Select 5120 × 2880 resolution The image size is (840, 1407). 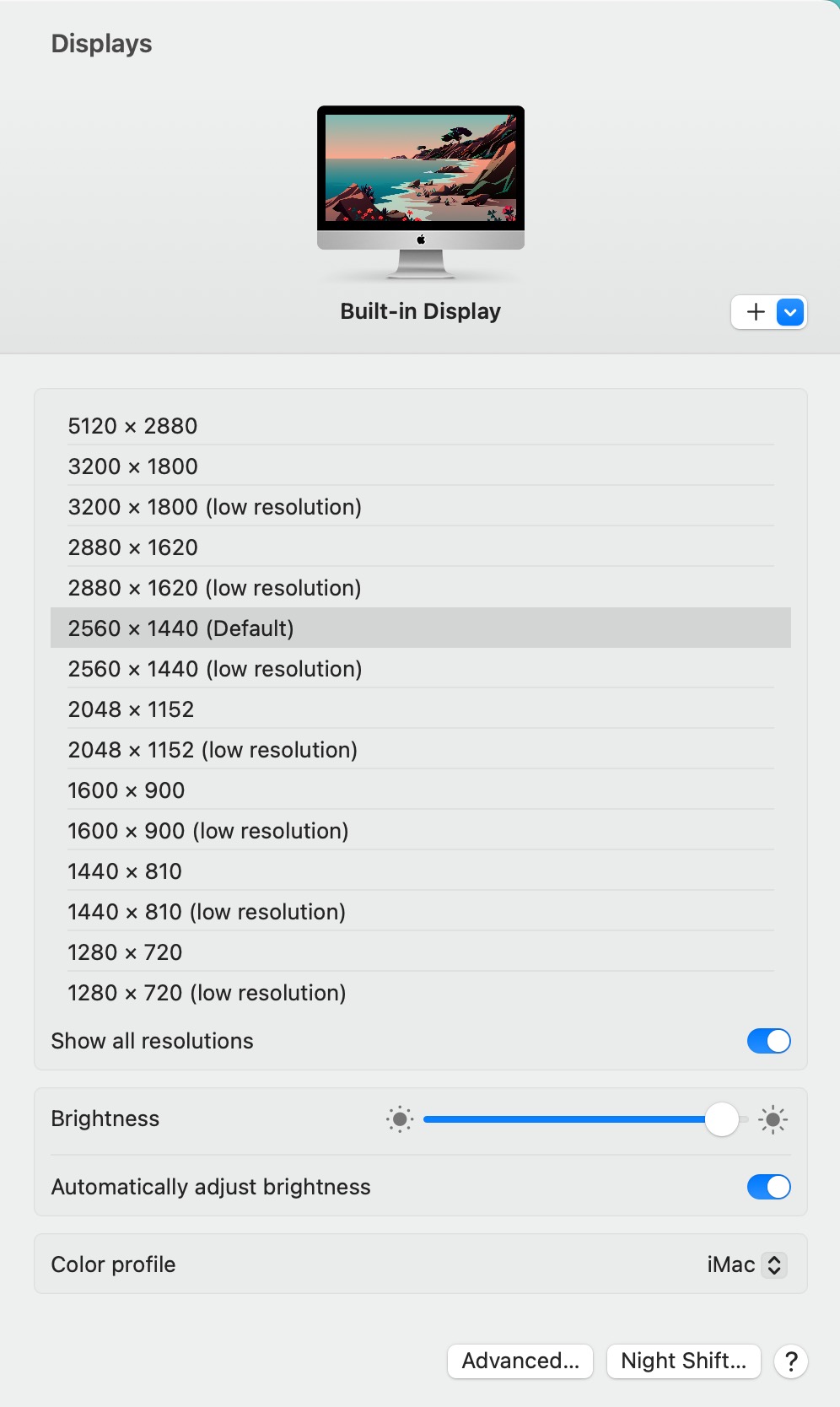pyautogui.click(x=133, y=426)
